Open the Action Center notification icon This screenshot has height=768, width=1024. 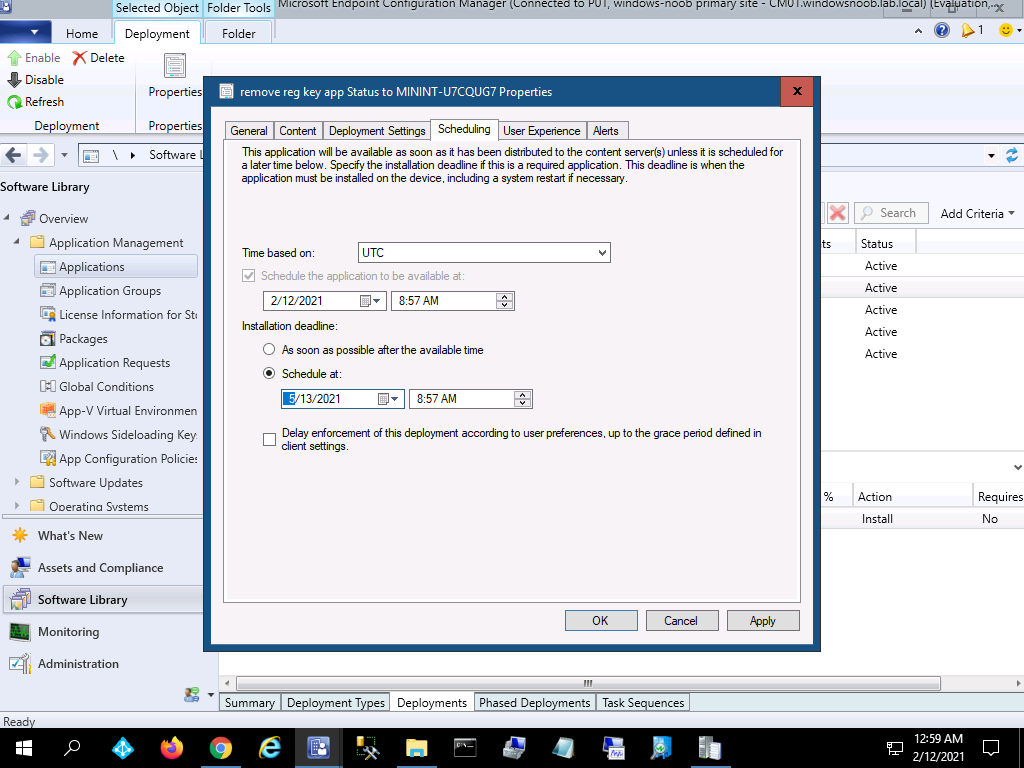click(x=991, y=748)
